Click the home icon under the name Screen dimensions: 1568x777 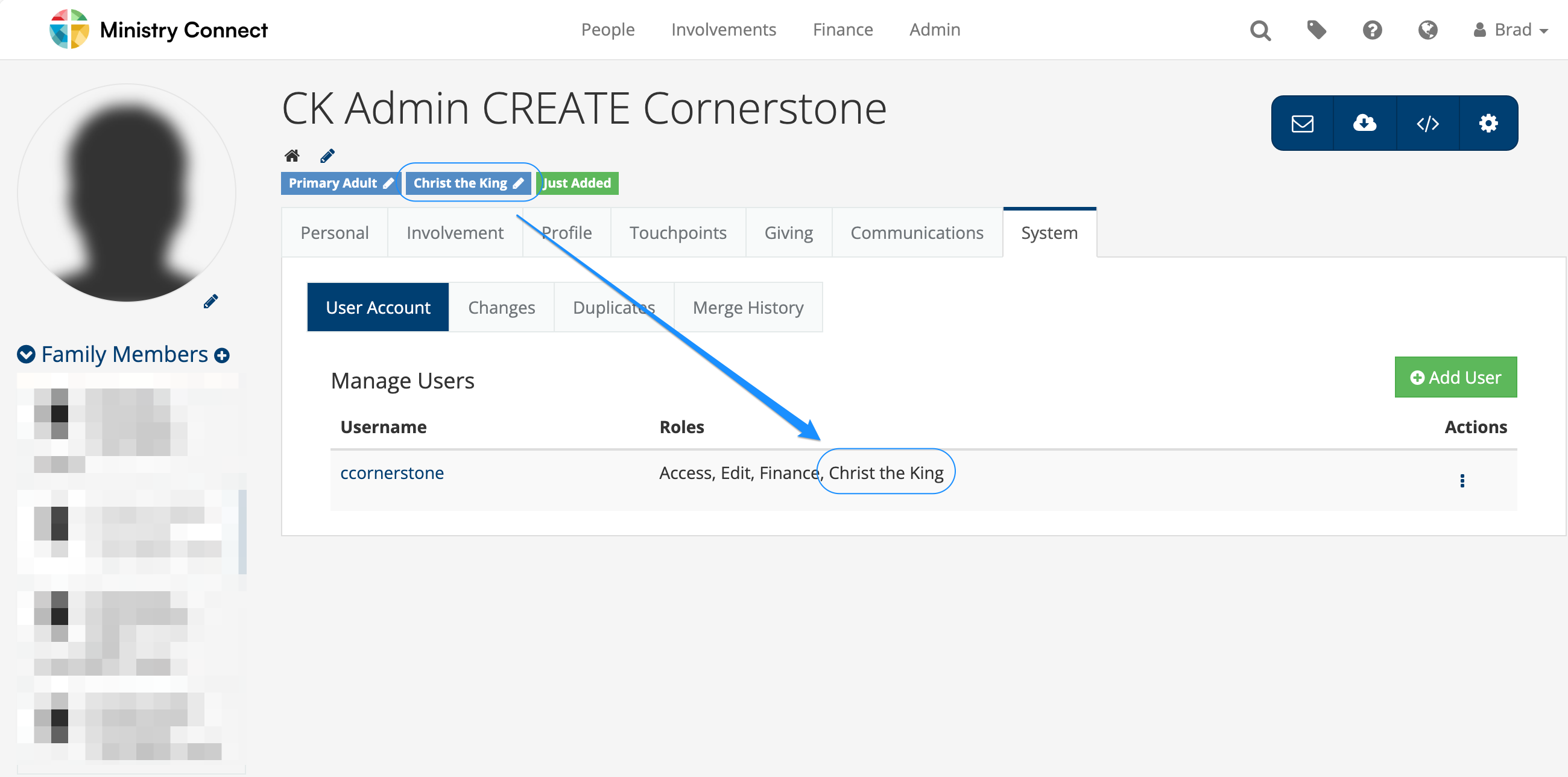click(x=292, y=156)
